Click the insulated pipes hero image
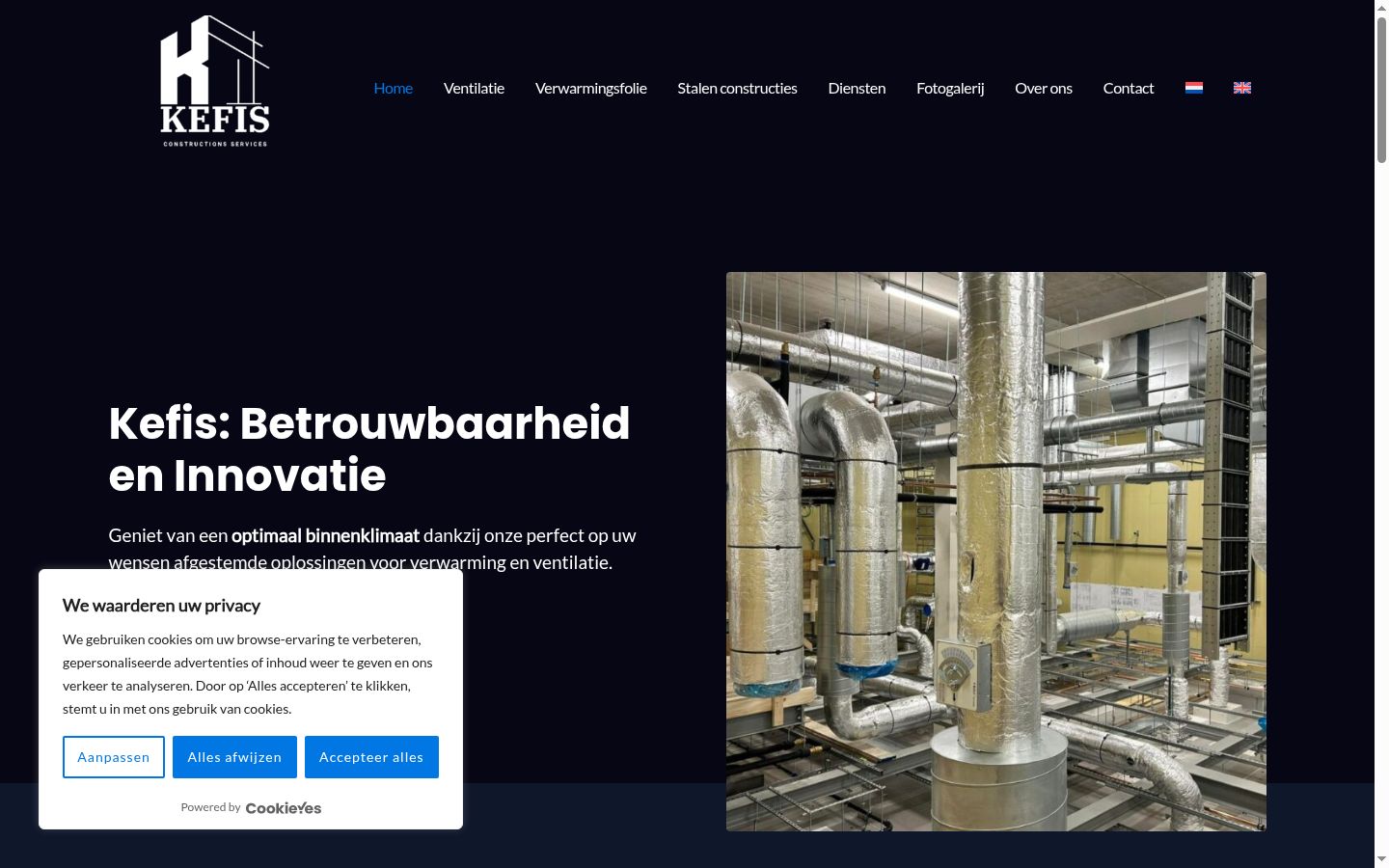The width and height of the screenshot is (1389, 868). point(996,552)
